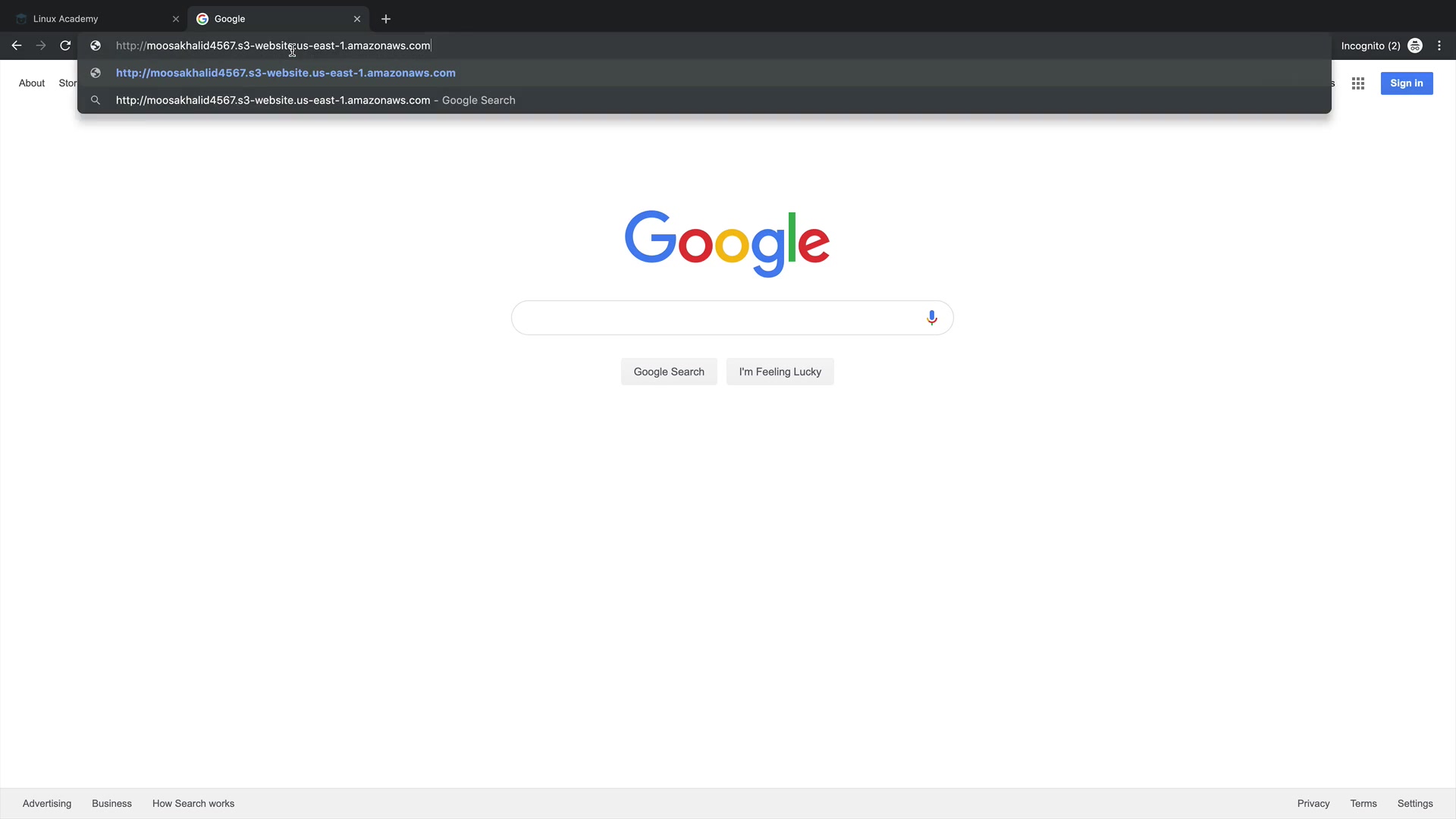Click I'm Feeling Lucky button
The width and height of the screenshot is (1456, 819).
tap(780, 372)
